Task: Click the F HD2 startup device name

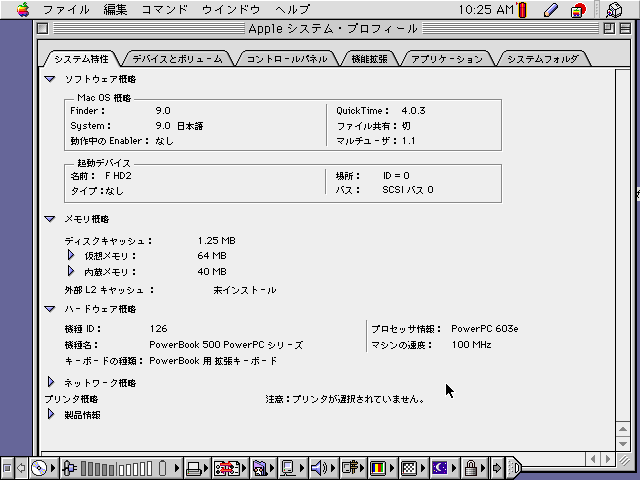Action: point(118,176)
